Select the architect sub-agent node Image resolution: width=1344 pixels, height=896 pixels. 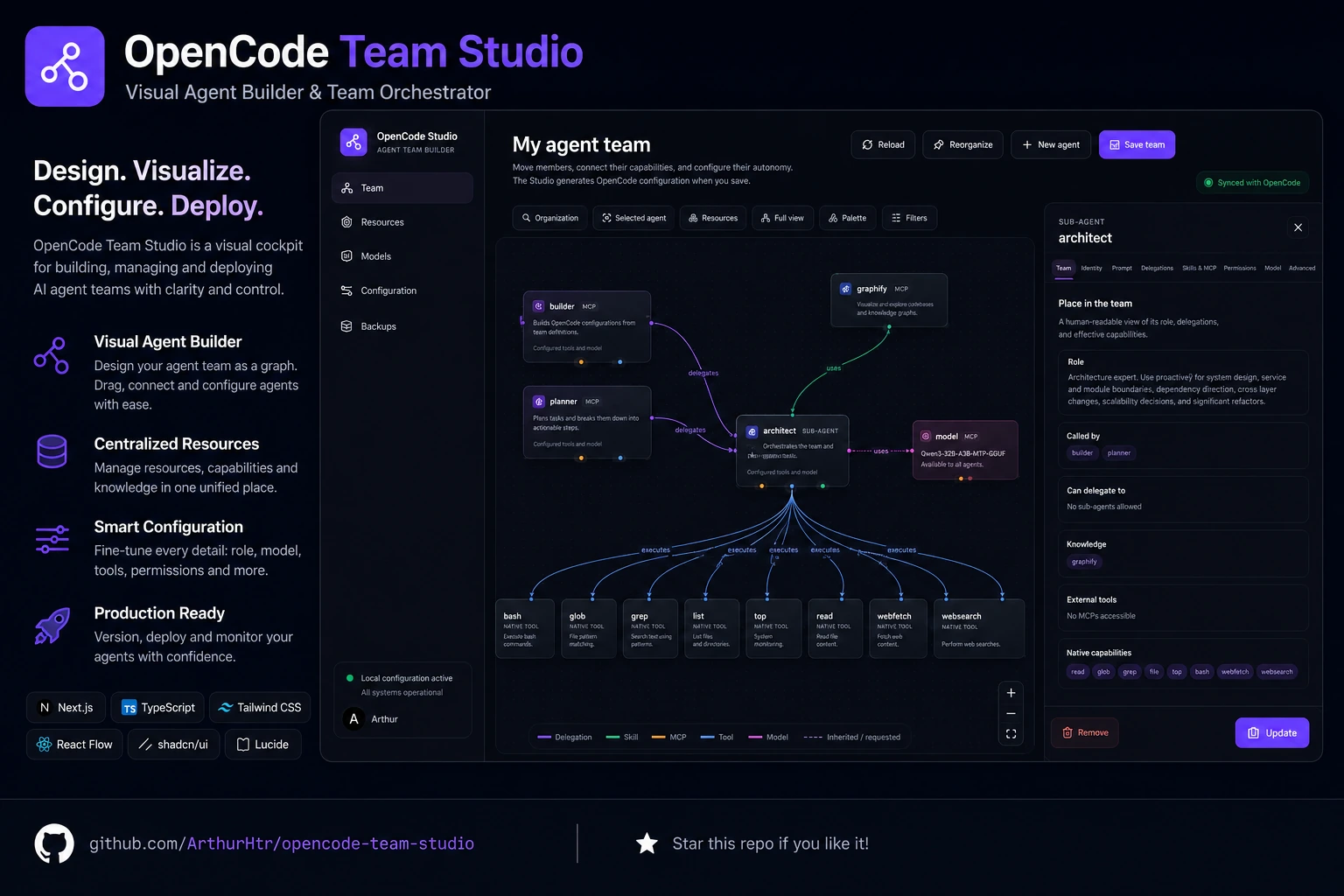pos(793,451)
